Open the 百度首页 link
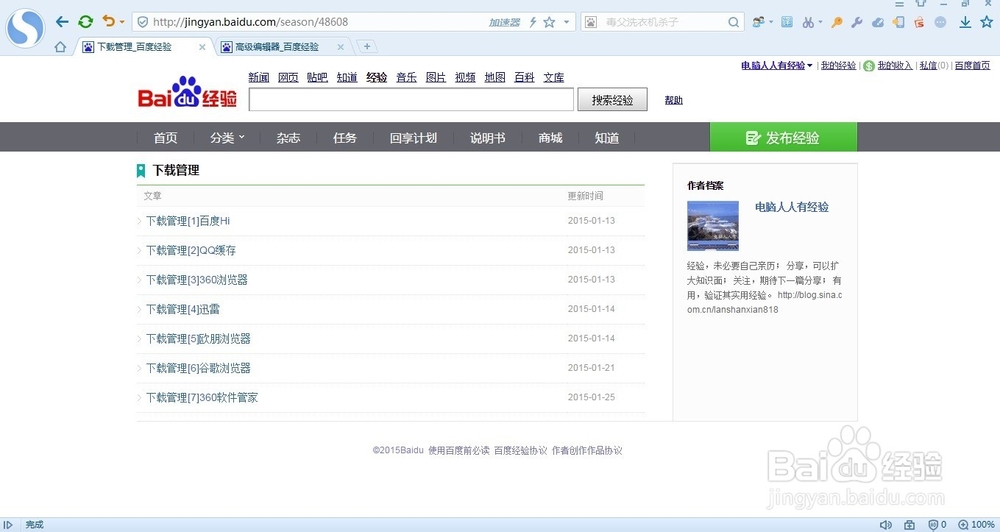 [972, 65]
